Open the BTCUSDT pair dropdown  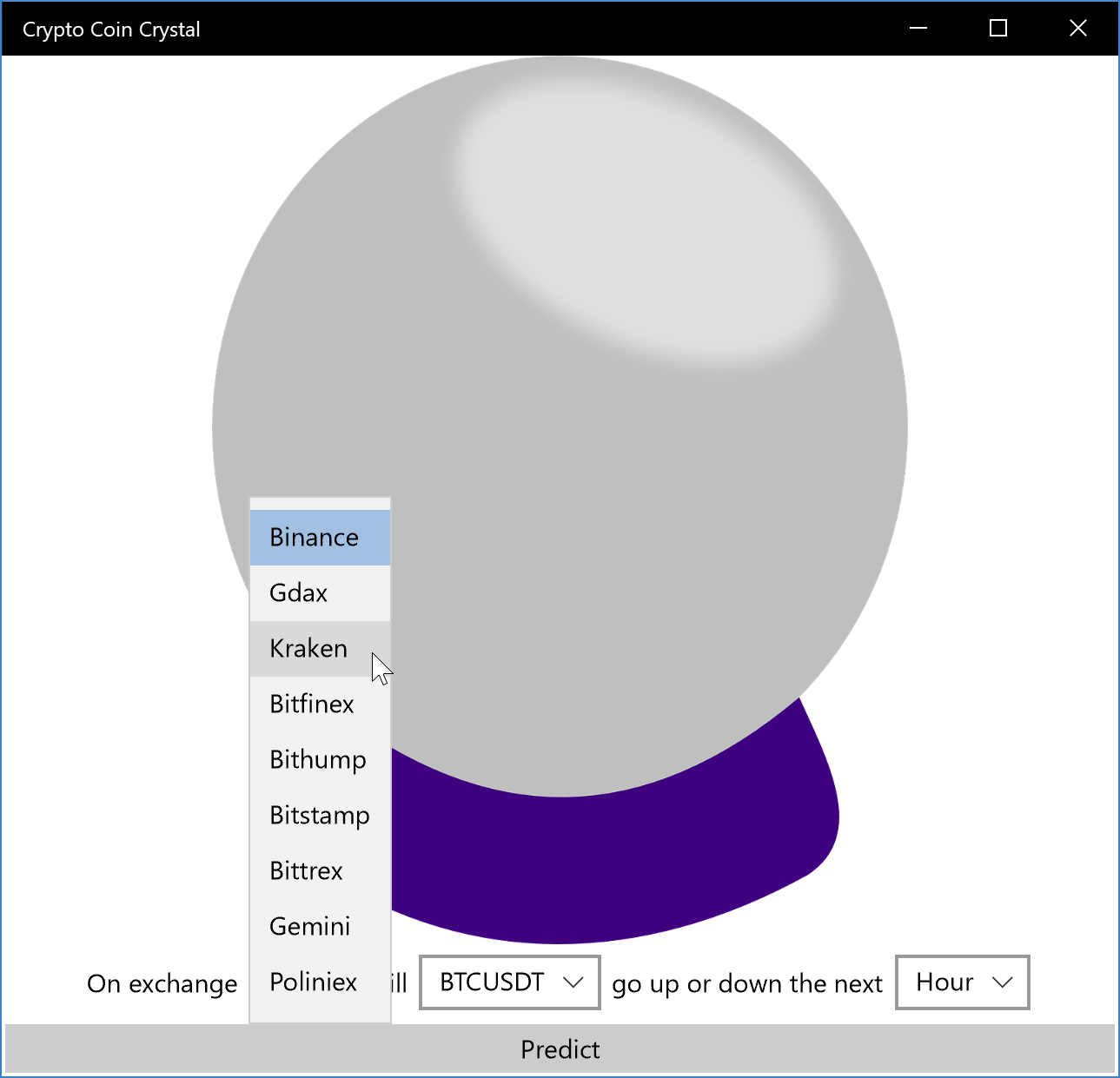510,982
